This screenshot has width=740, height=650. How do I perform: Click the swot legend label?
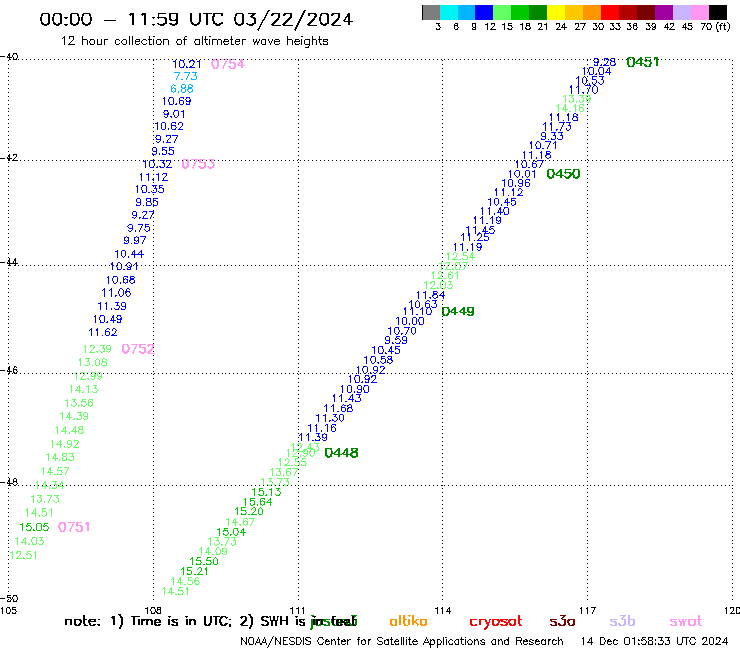(686, 622)
